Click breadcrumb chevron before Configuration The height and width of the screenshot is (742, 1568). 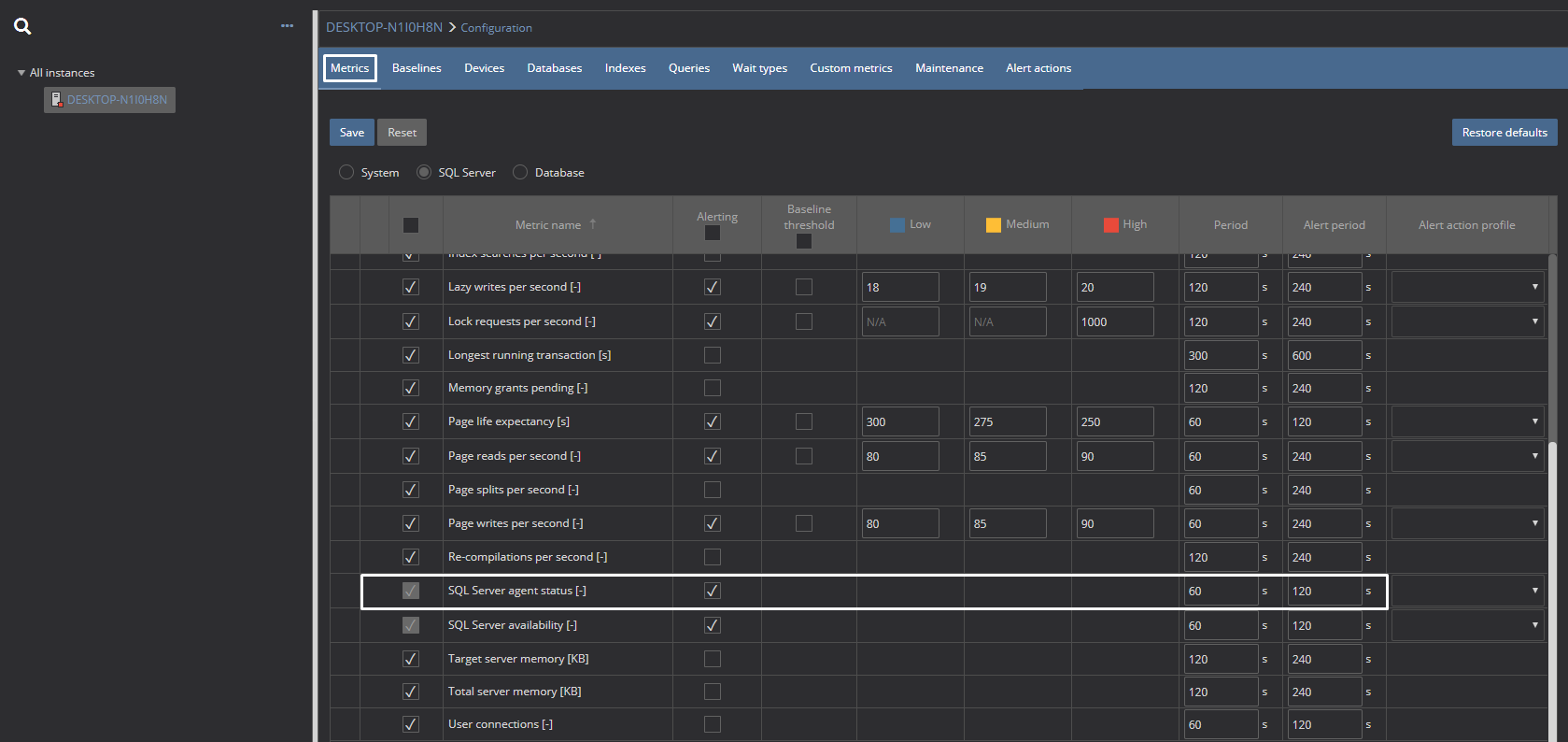452,28
